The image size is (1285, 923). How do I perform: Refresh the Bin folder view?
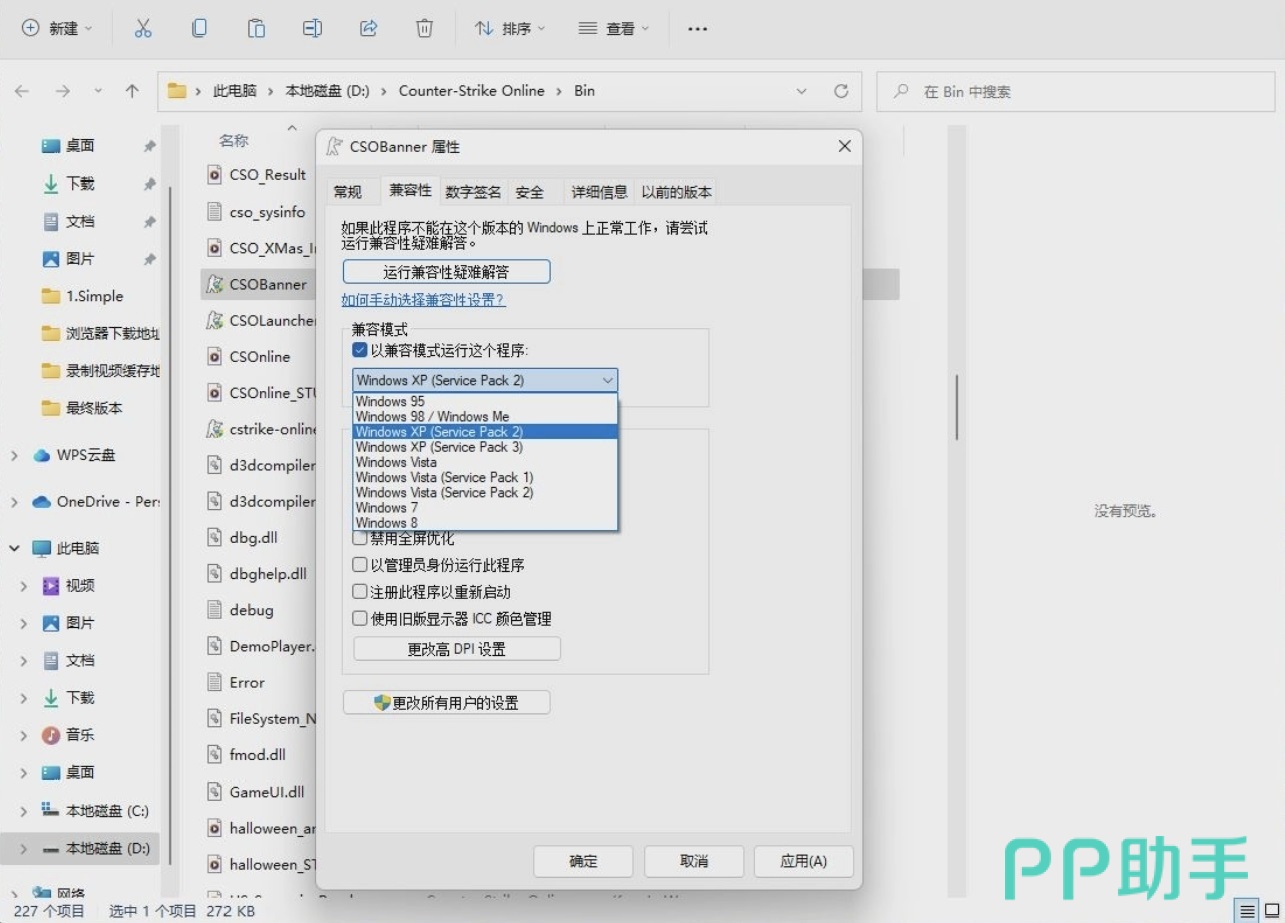841,91
